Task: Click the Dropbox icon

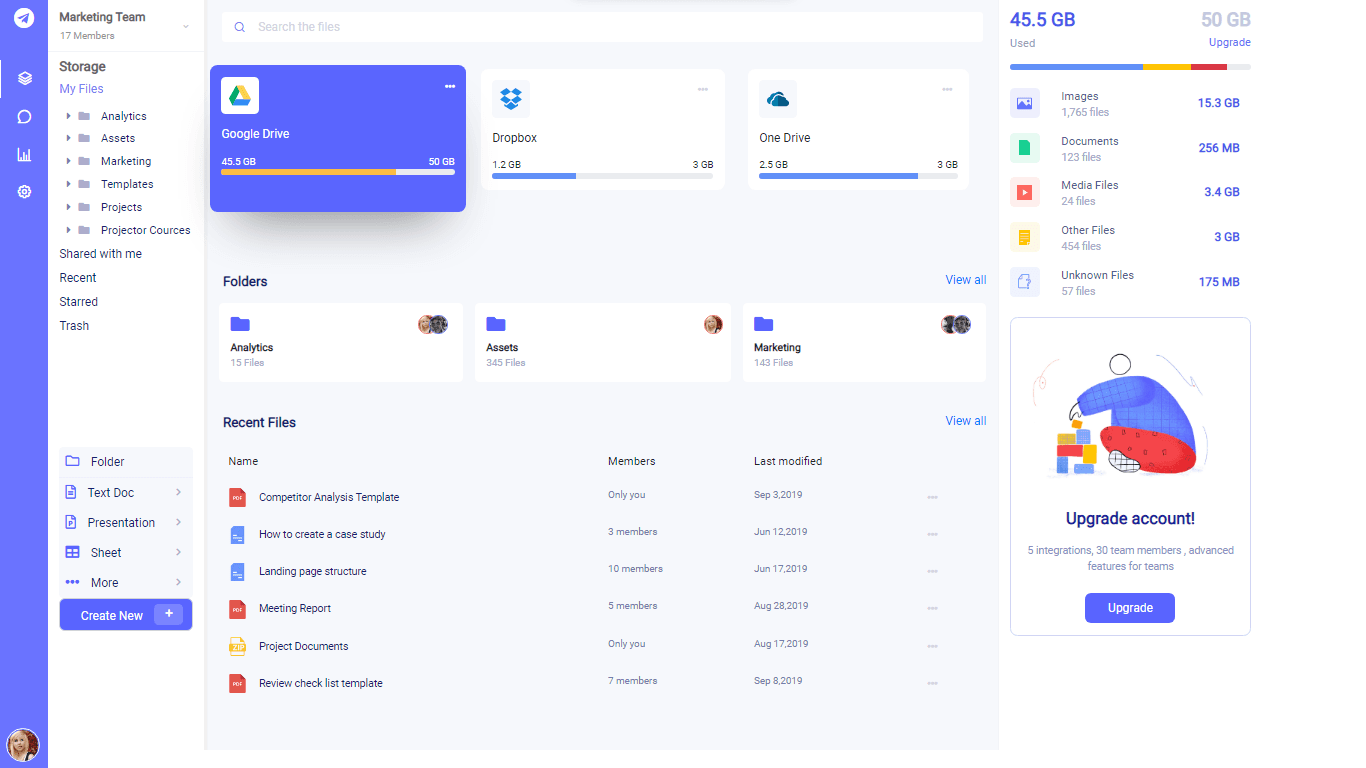Action: [510, 99]
